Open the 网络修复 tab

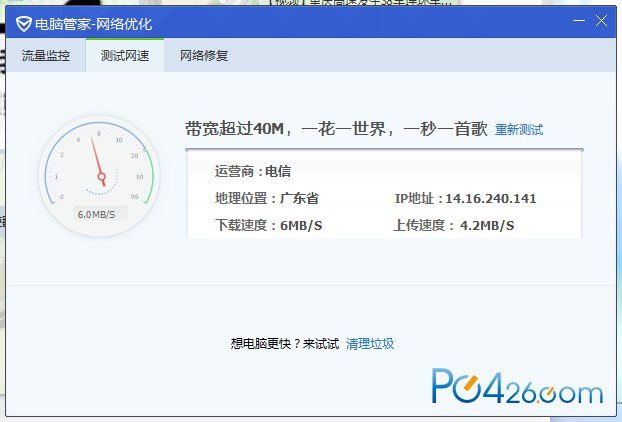pos(204,56)
